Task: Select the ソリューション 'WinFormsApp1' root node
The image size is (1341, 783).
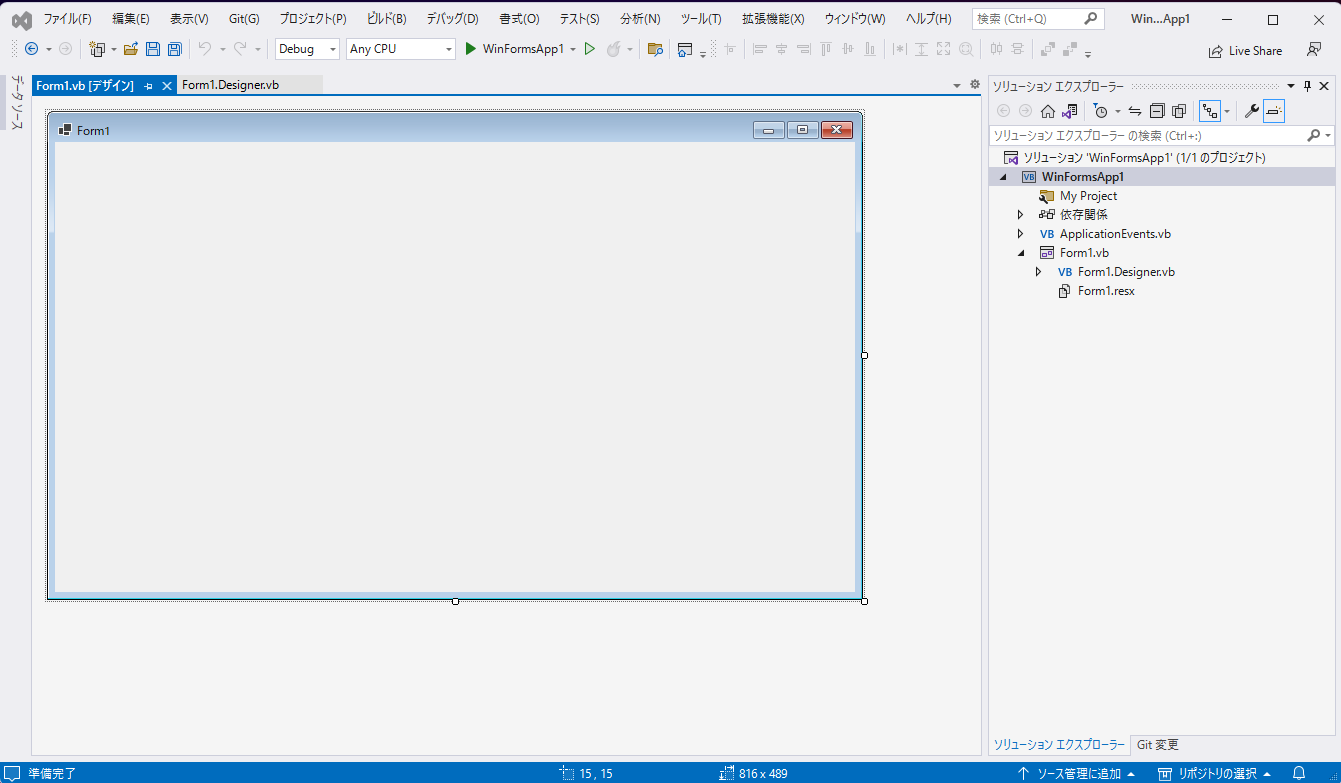Action: pos(1144,158)
